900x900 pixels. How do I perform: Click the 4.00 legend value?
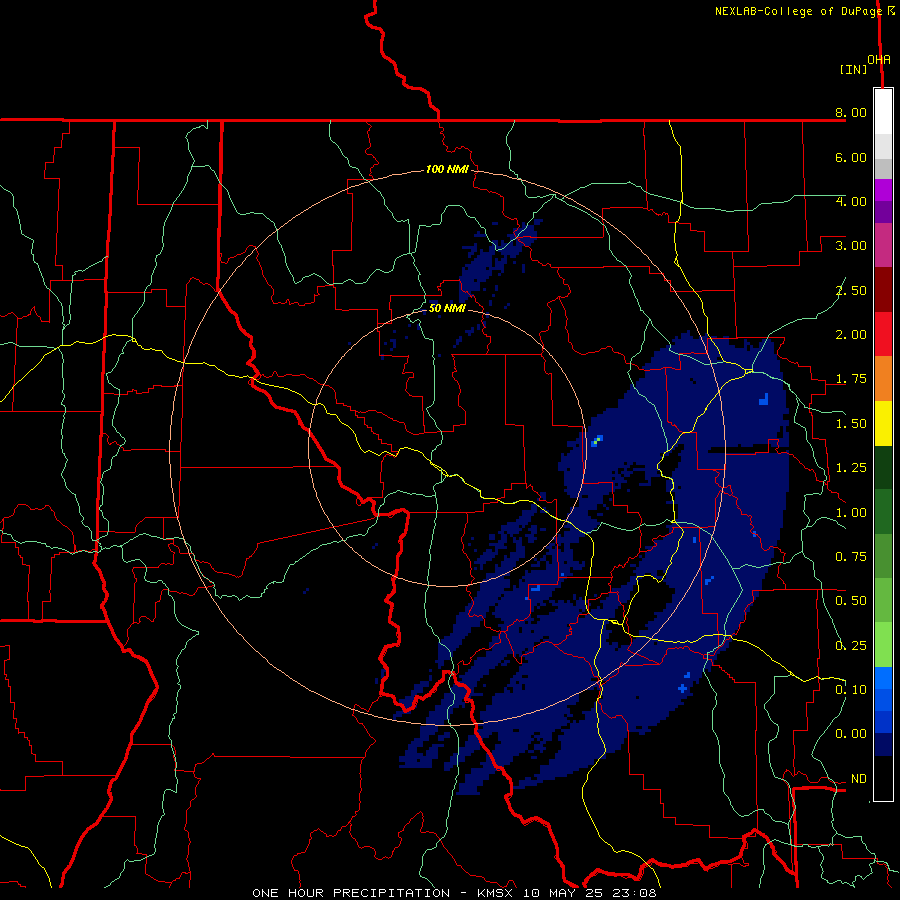point(851,201)
